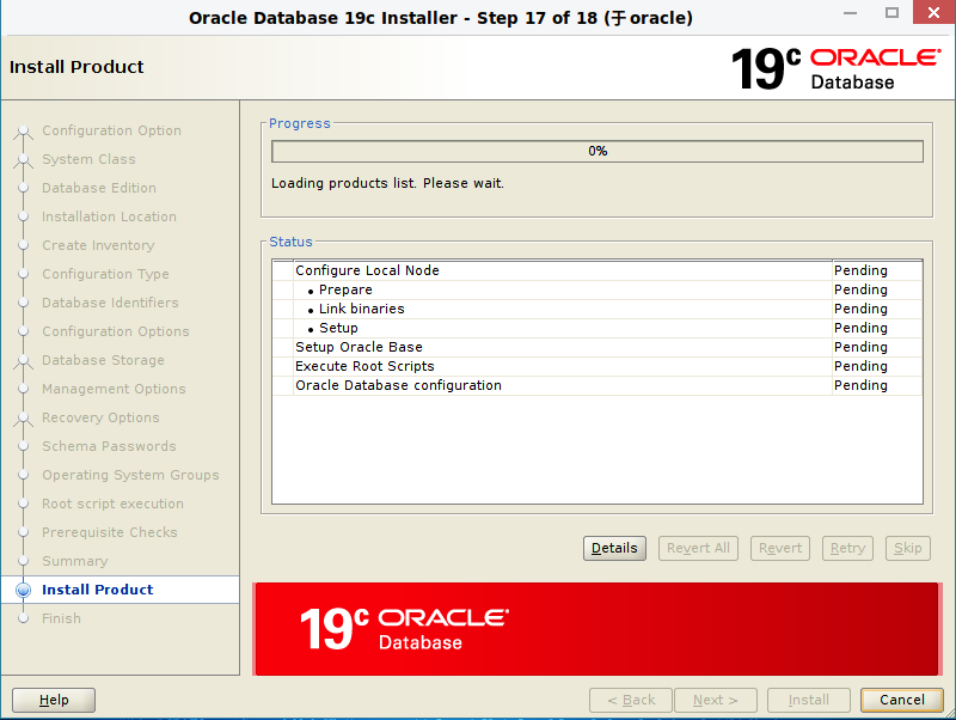Click the Prerequisite Checks step marker

pos(24,532)
